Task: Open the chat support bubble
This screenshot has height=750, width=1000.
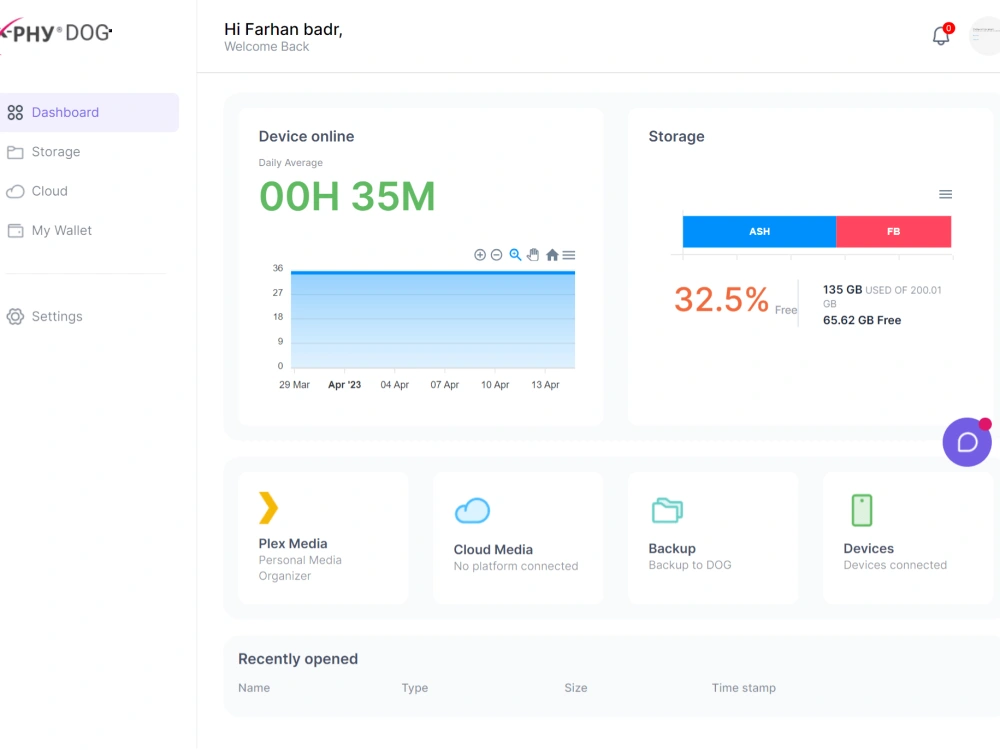Action: click(x=967, y=442)
